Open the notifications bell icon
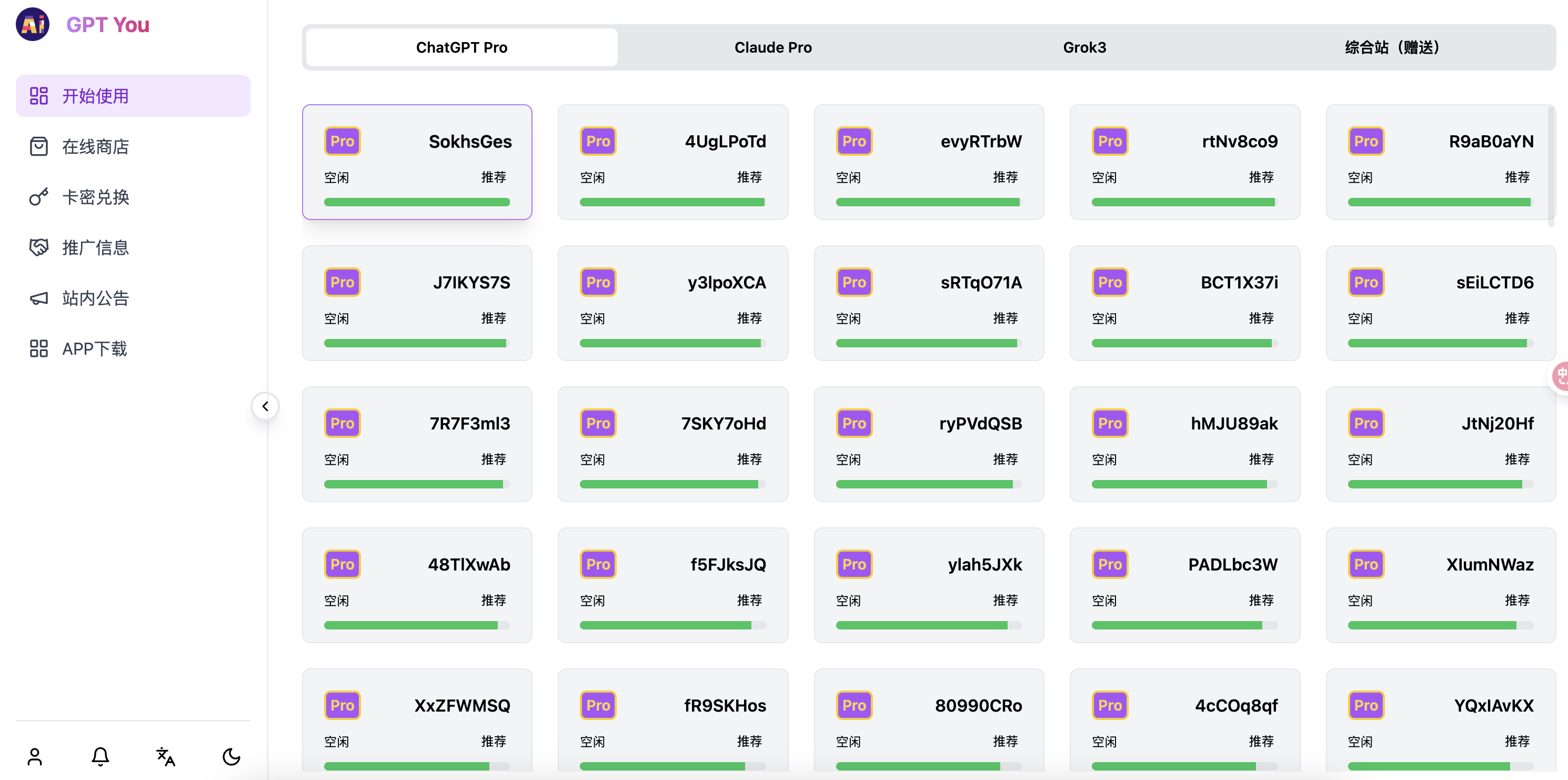The image size is (1568, 780). 100,756
